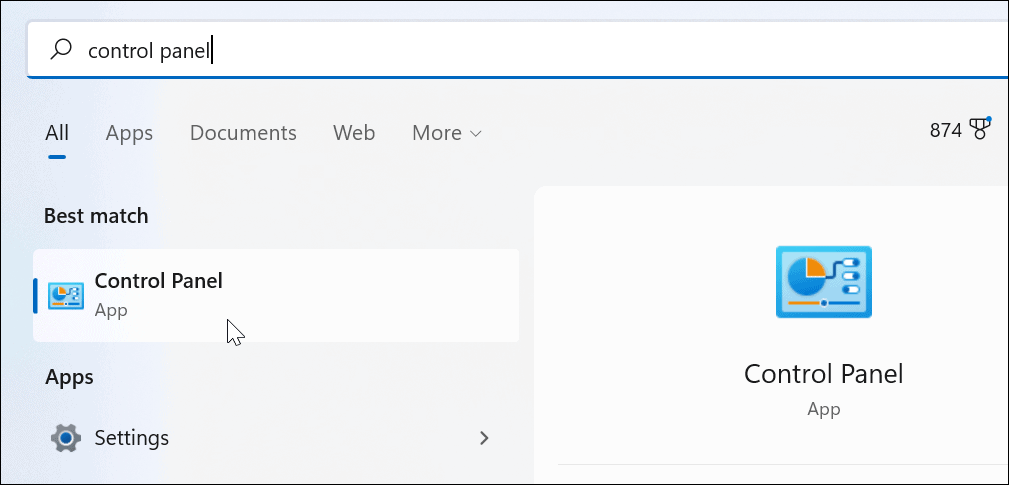Click the Apps section heading above Settings

coord(69,377)
